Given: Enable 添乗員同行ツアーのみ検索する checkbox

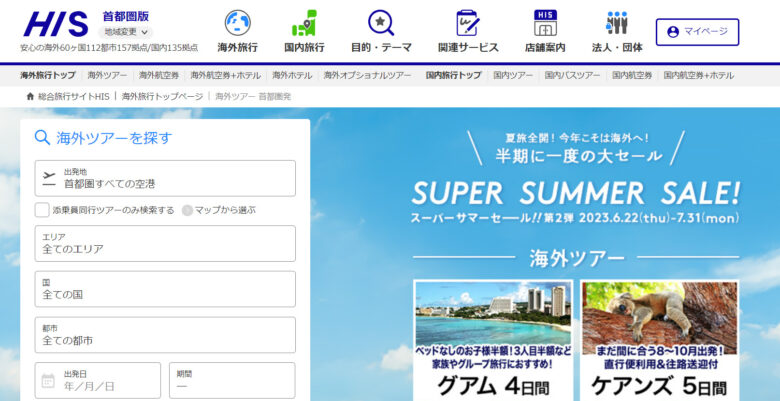Looking at the screenshot, I should [x=42, y=210].
